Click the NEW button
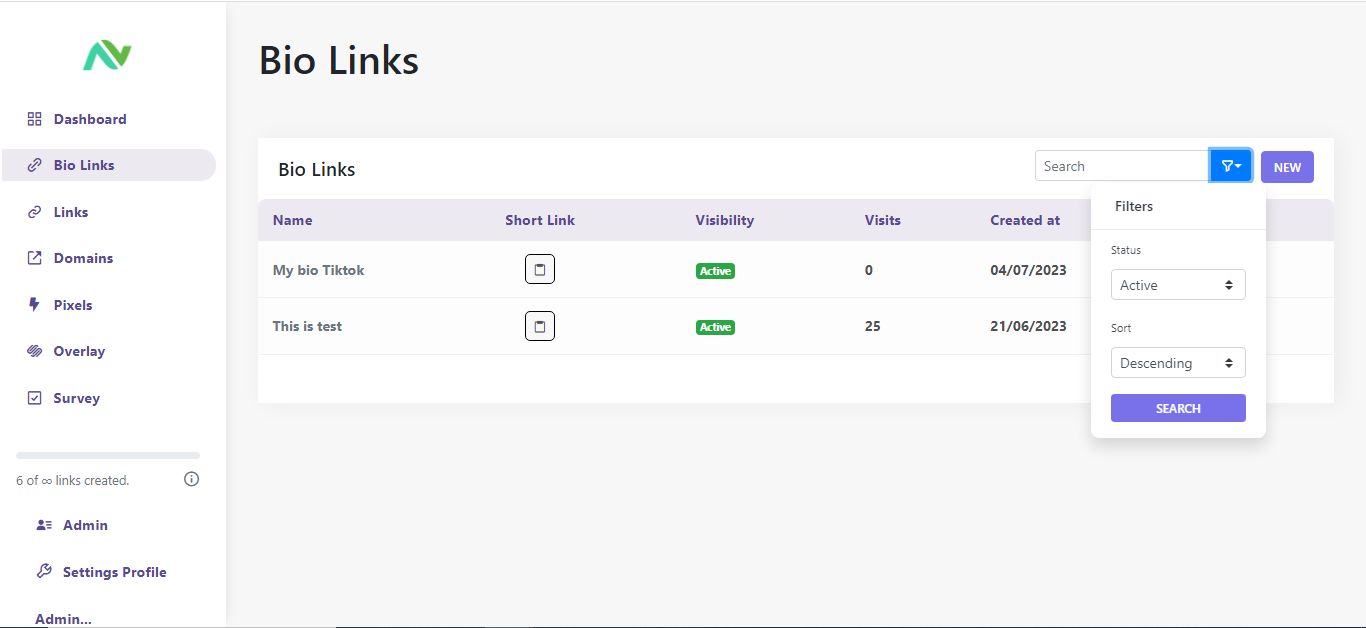1366x628 pixels. click(1287, 167)
